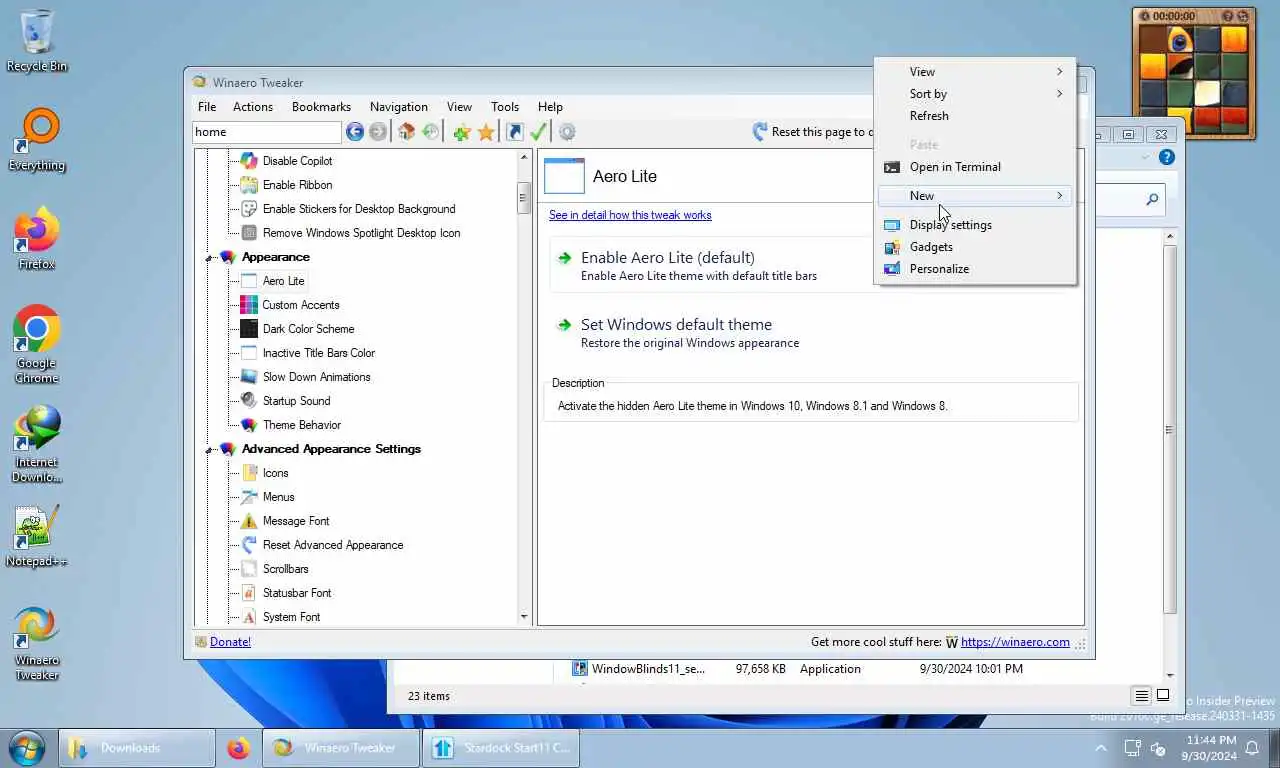Image resolution: width=1280 pixels, height=768 pixels.
Task: Open Dark Color Scheme tweak
Action: [297, 329]
